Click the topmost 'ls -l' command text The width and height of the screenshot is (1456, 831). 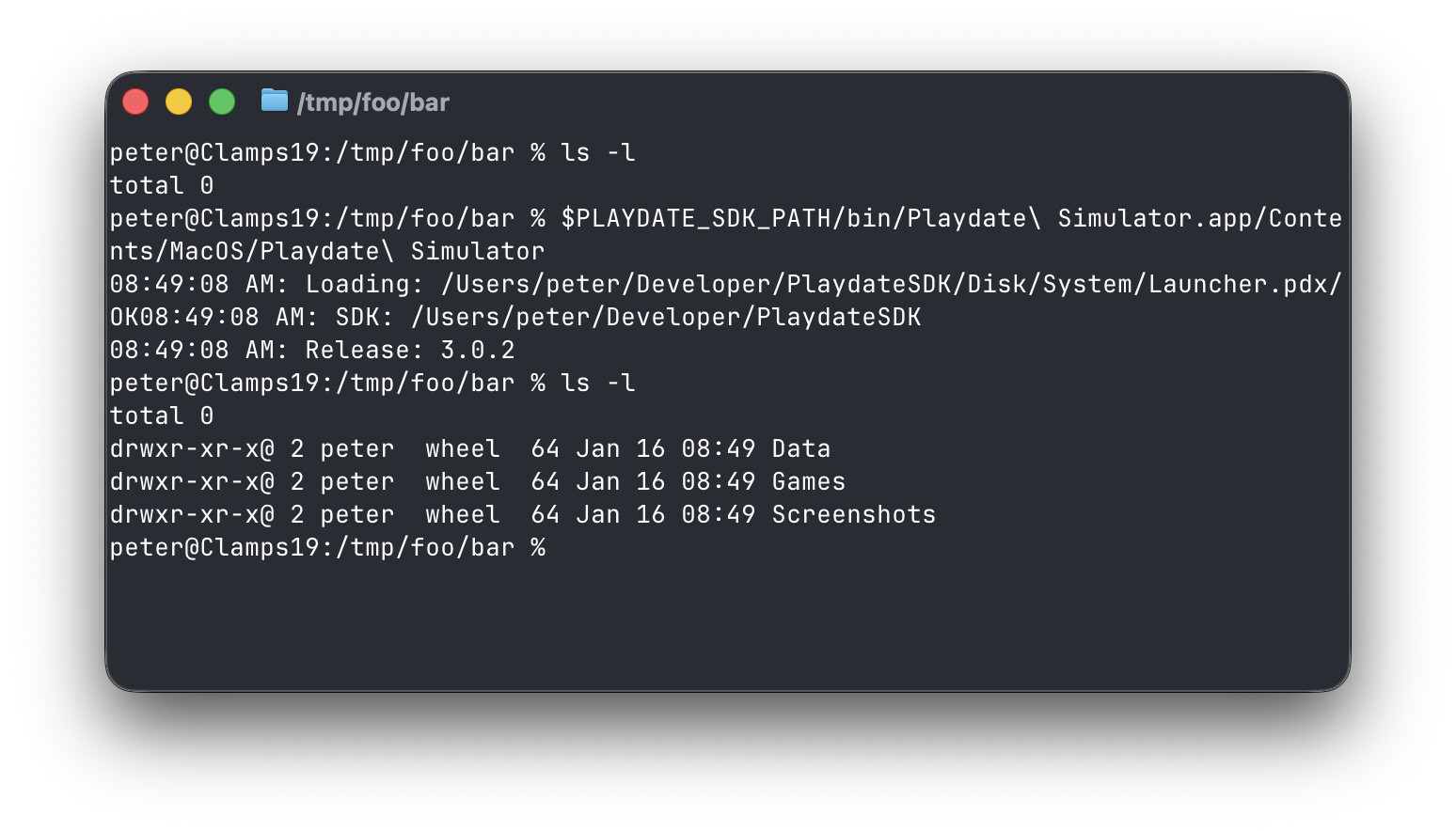pyautogui.click(x=597, y=152)
